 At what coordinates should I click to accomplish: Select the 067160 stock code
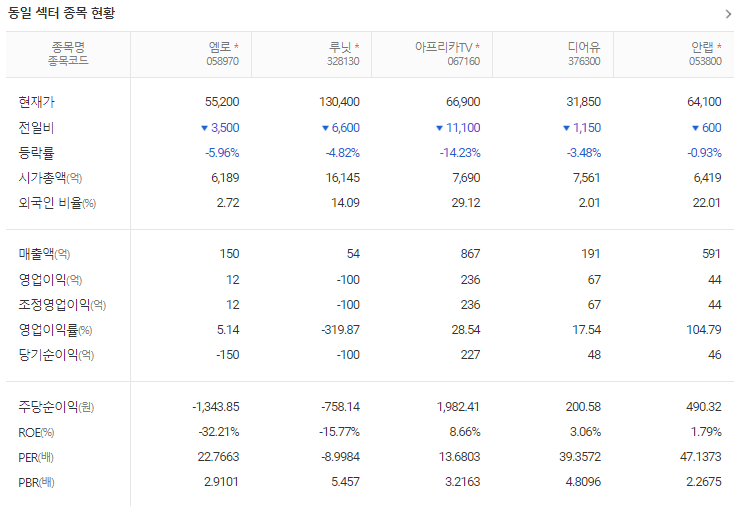click(464, 61)
